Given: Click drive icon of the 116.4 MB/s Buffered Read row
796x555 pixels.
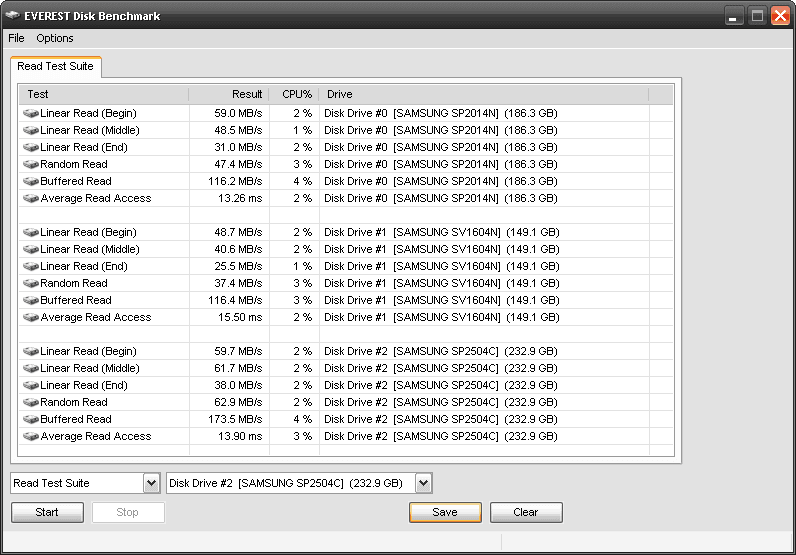Looking at the screenshot, I should tap(31, 300).
